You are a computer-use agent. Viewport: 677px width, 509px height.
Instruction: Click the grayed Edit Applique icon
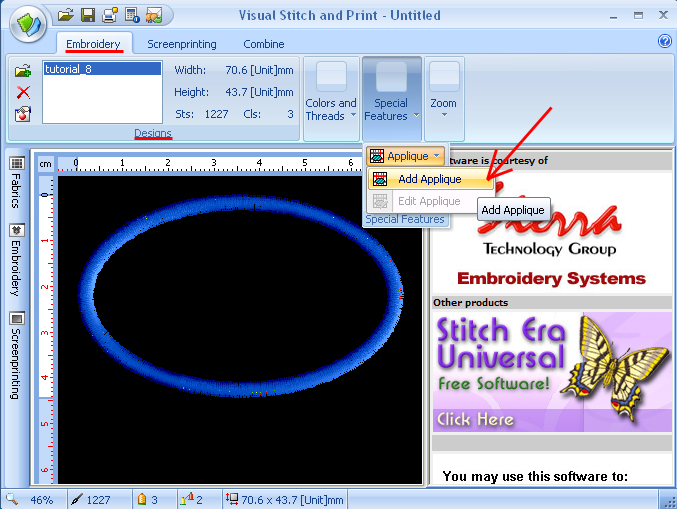[380, 201]
